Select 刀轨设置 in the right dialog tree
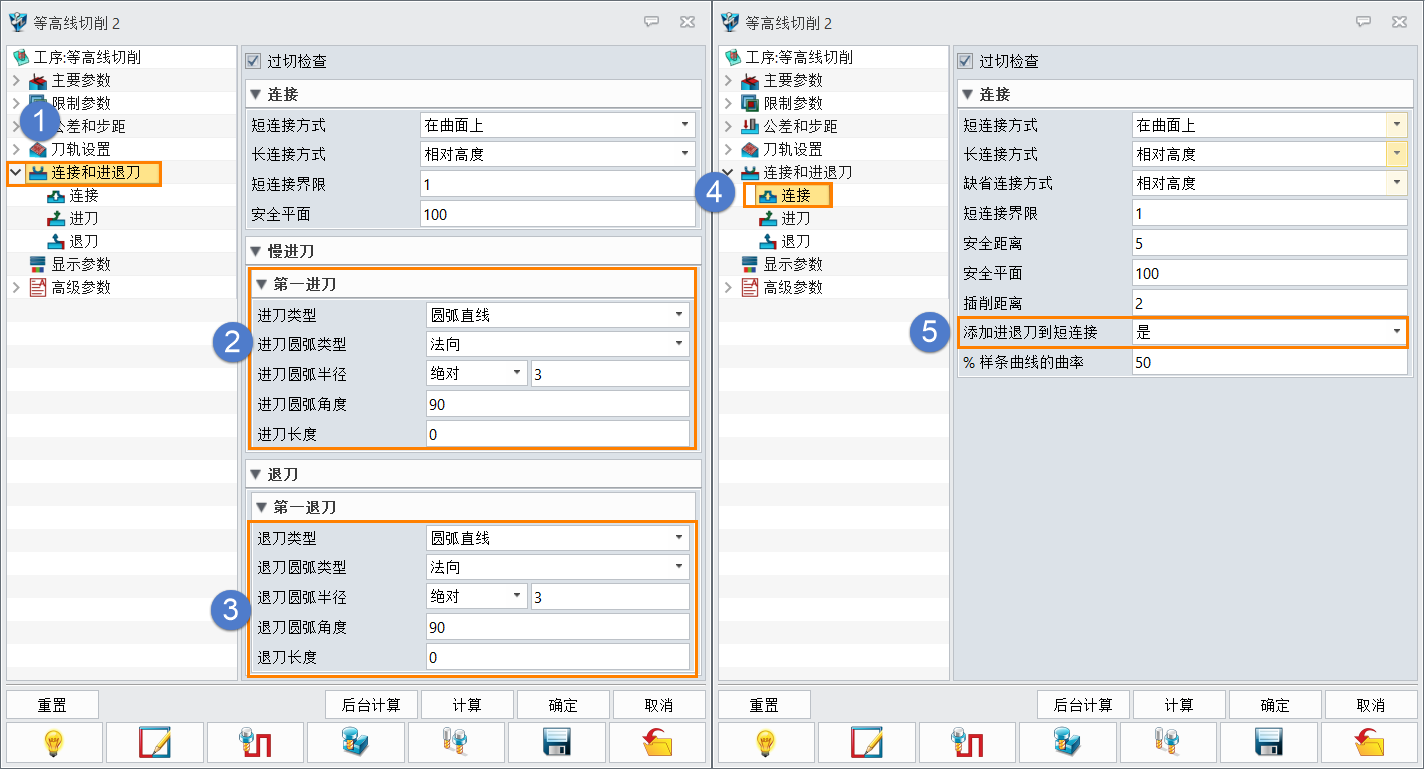This screenshot has width=1425, height=770. click(x=793, y=149)
